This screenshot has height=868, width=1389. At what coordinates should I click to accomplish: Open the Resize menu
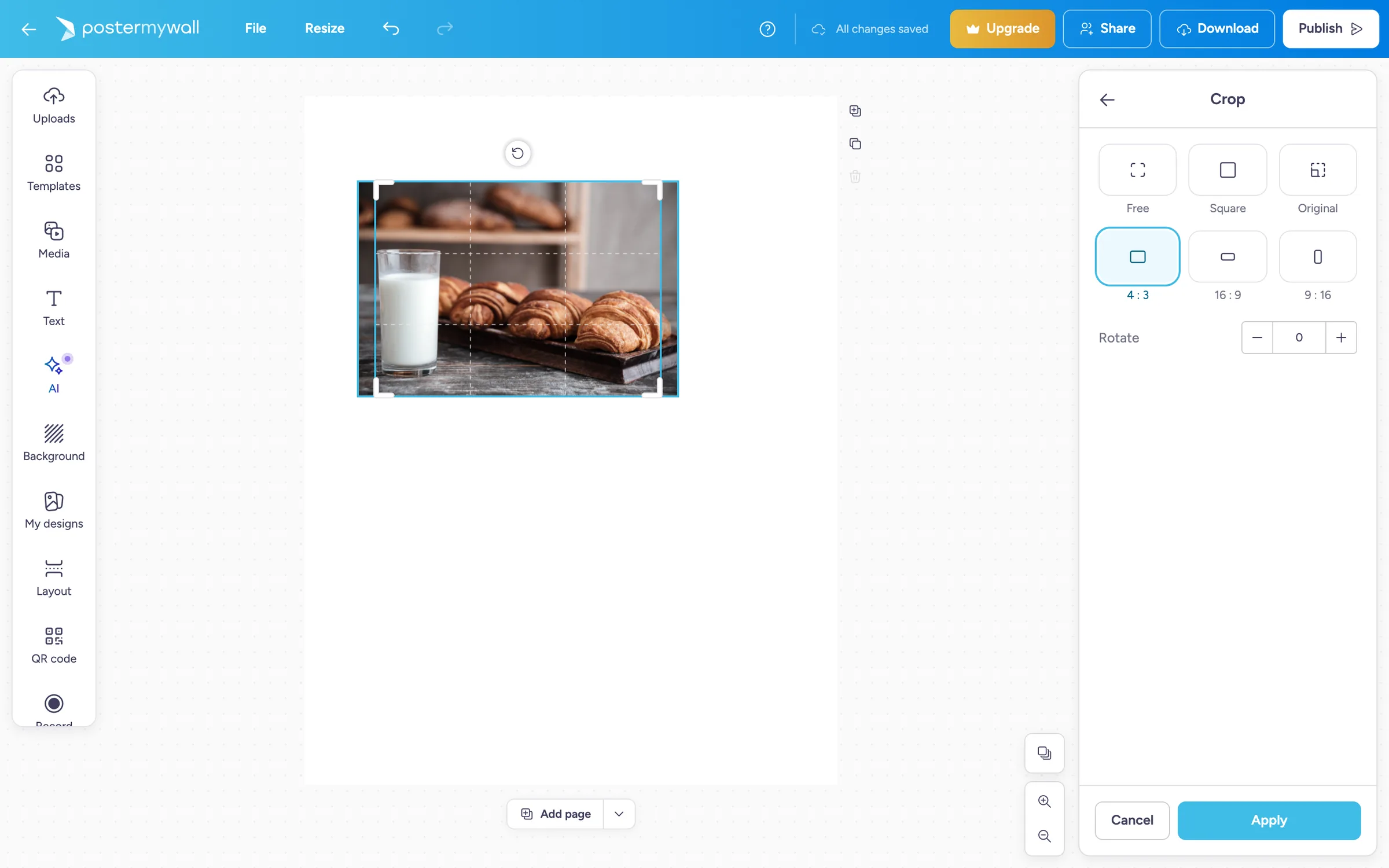click(x=325, y=28)
